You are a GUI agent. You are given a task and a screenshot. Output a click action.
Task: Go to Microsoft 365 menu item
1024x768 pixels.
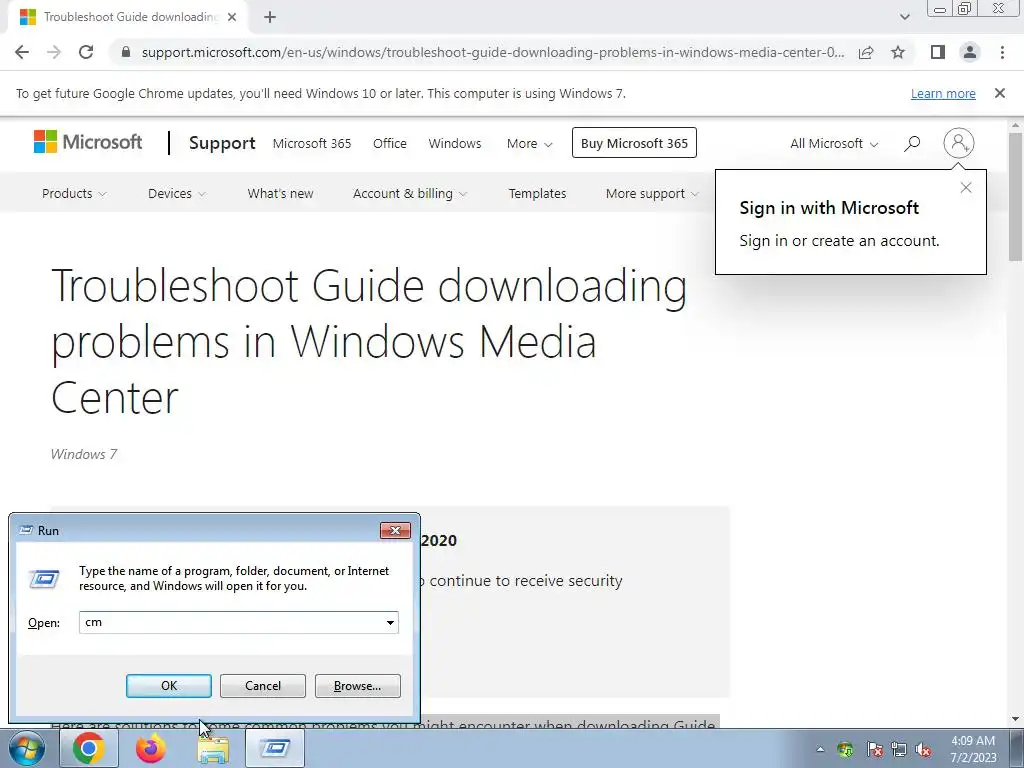(312, 144)
